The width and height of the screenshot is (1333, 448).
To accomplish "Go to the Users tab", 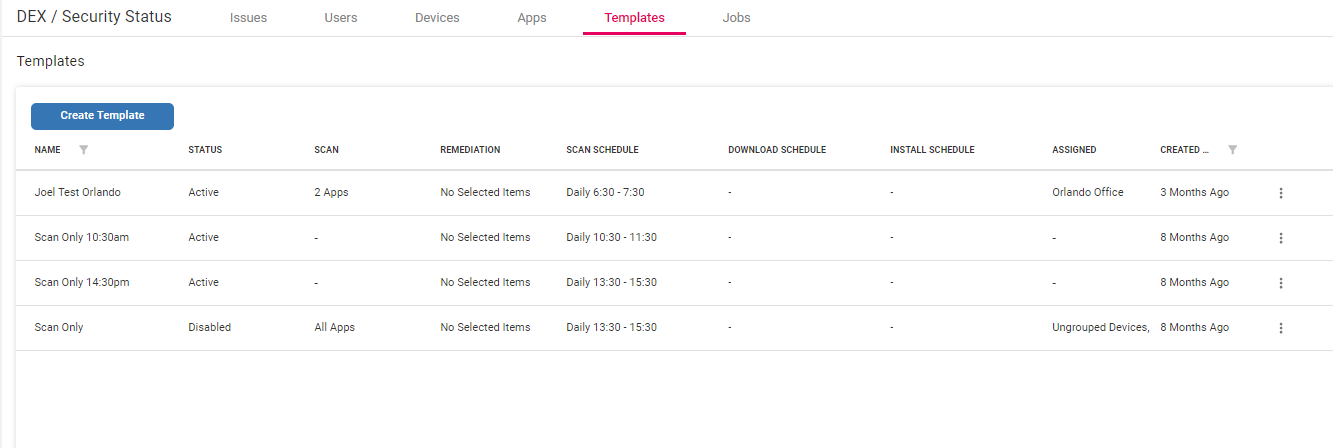I will (x=341, y=18).
